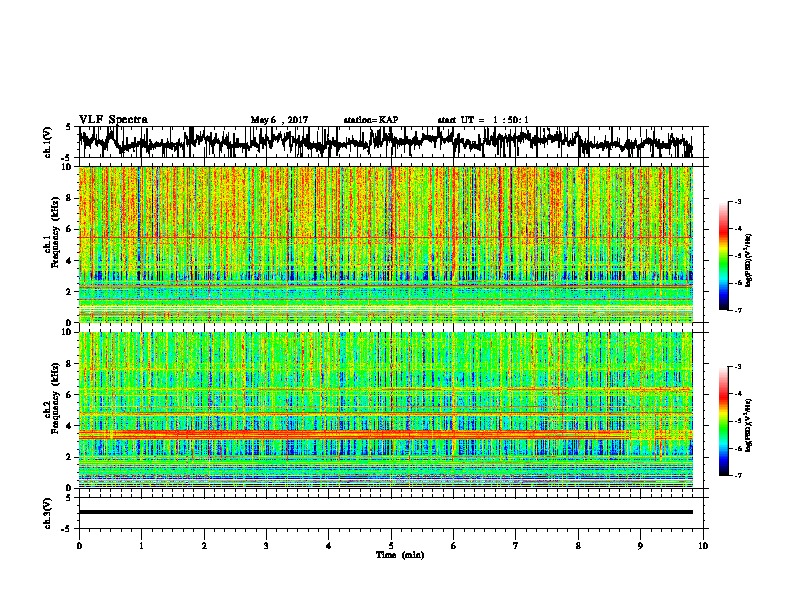
Task: Click the "8" kHz tick on ch.1 frequency axis
Action: (x=69, y=198)
